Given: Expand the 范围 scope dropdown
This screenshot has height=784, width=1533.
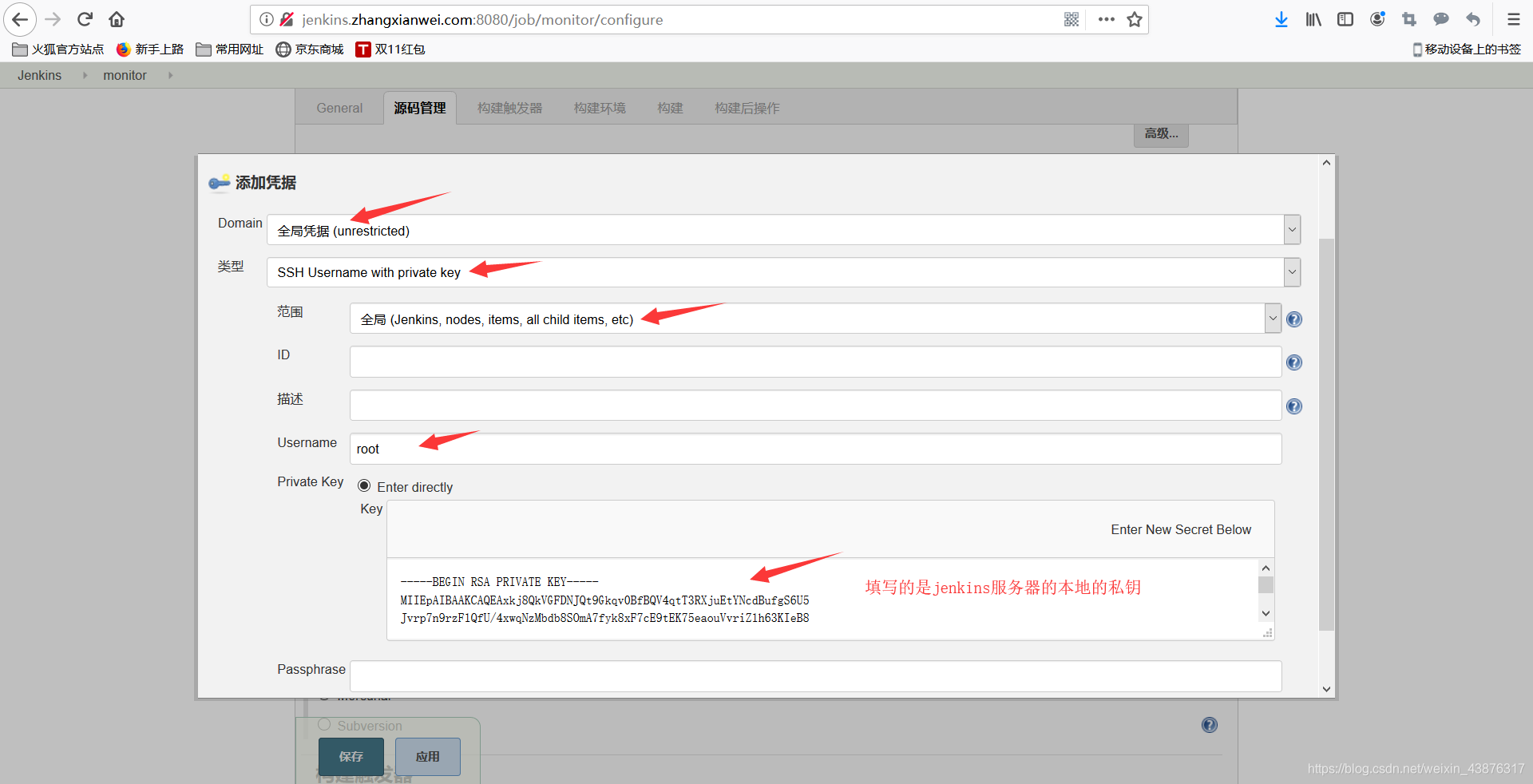Looking at the screenshot, I should click(x=1273, y=319).
